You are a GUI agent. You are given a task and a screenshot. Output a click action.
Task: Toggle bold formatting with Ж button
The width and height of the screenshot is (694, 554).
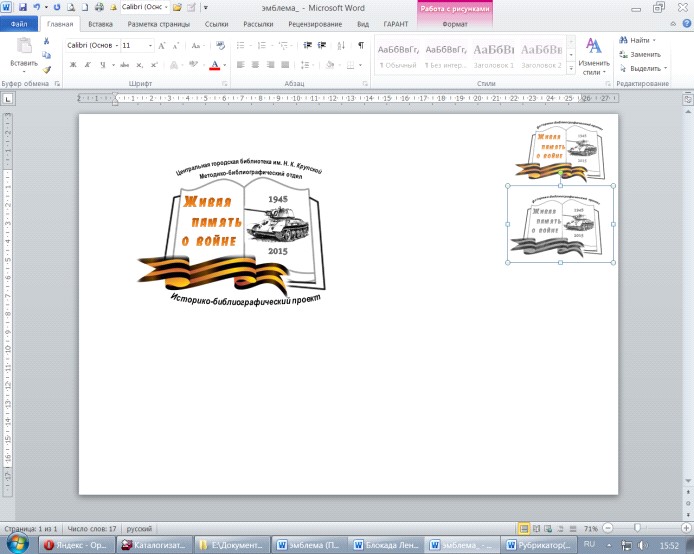coord(73,65)
